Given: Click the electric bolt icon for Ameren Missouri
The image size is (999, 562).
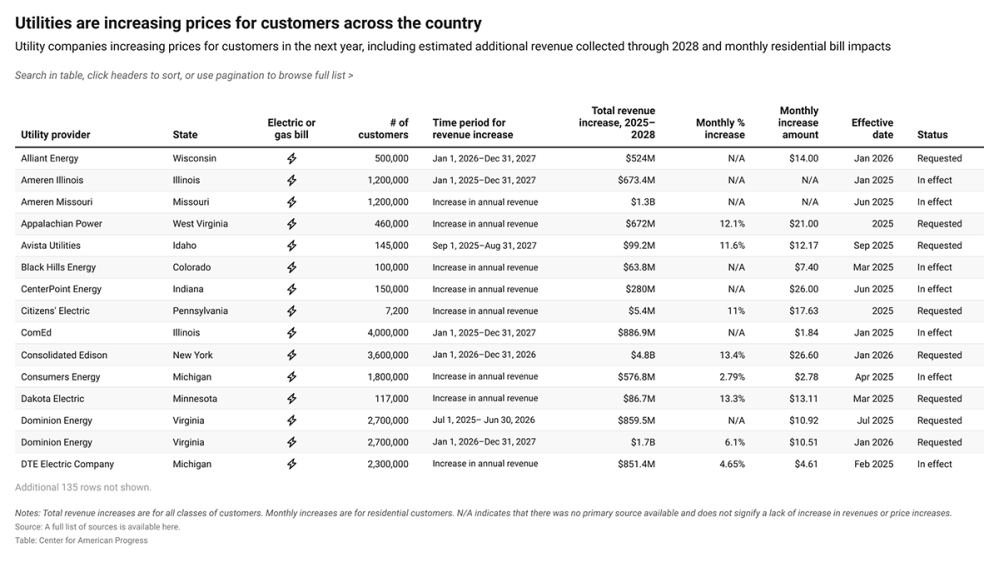Looking at the screenshot, I should coord(292,202).
